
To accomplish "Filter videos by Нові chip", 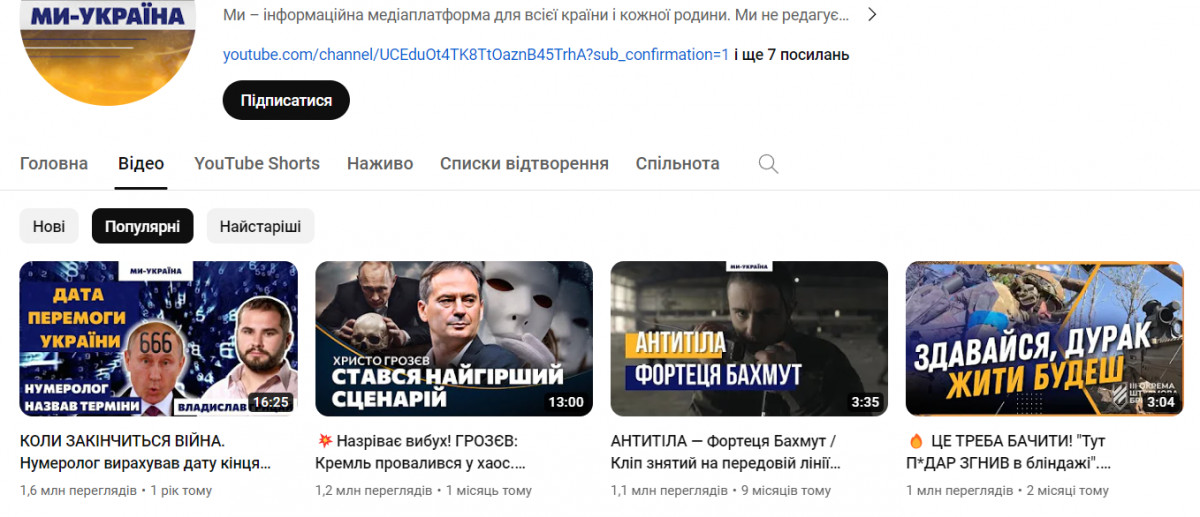I will (49, 226).
